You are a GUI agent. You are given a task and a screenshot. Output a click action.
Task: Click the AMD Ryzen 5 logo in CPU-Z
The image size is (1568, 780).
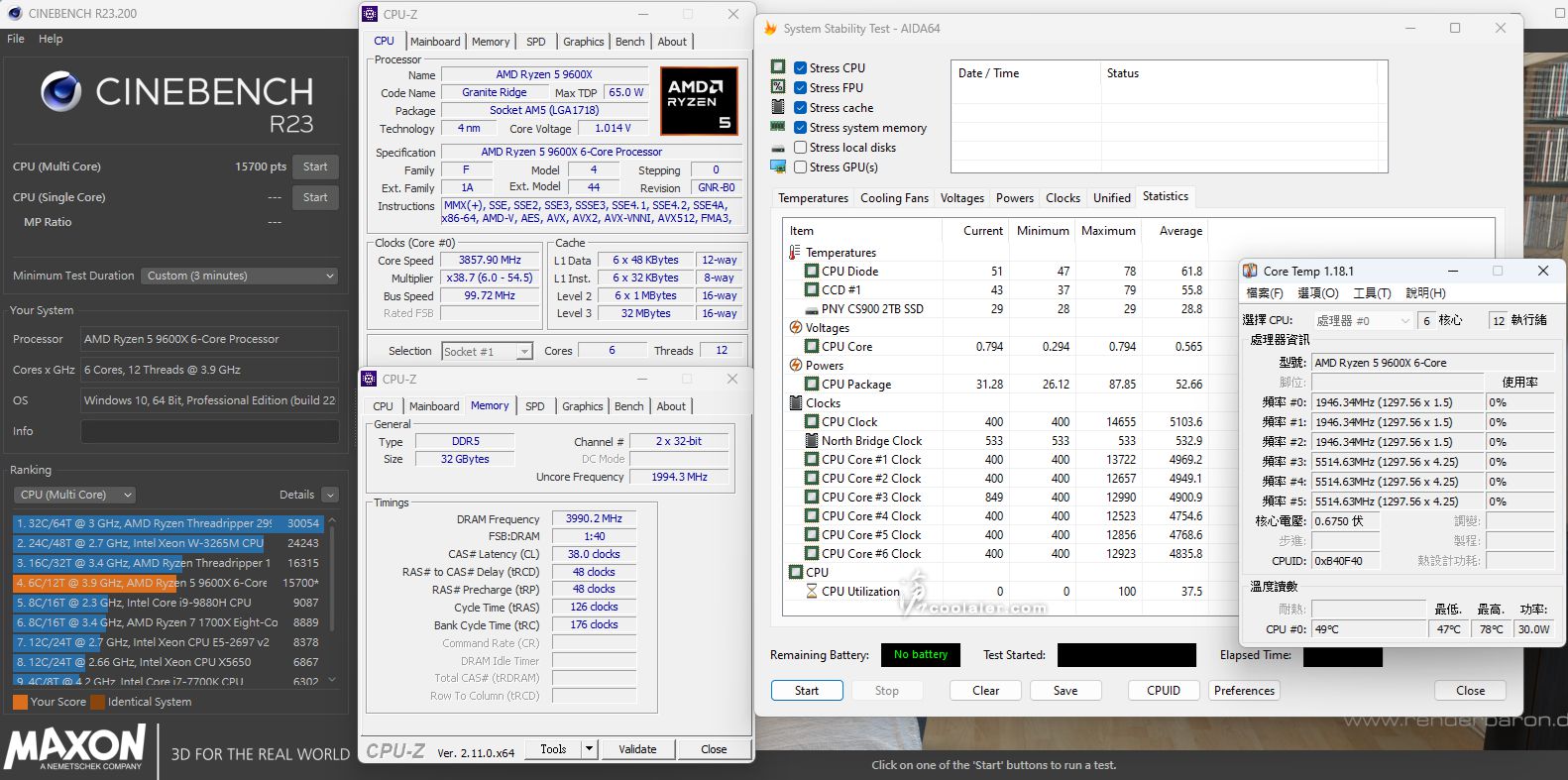tap(698, 100)
